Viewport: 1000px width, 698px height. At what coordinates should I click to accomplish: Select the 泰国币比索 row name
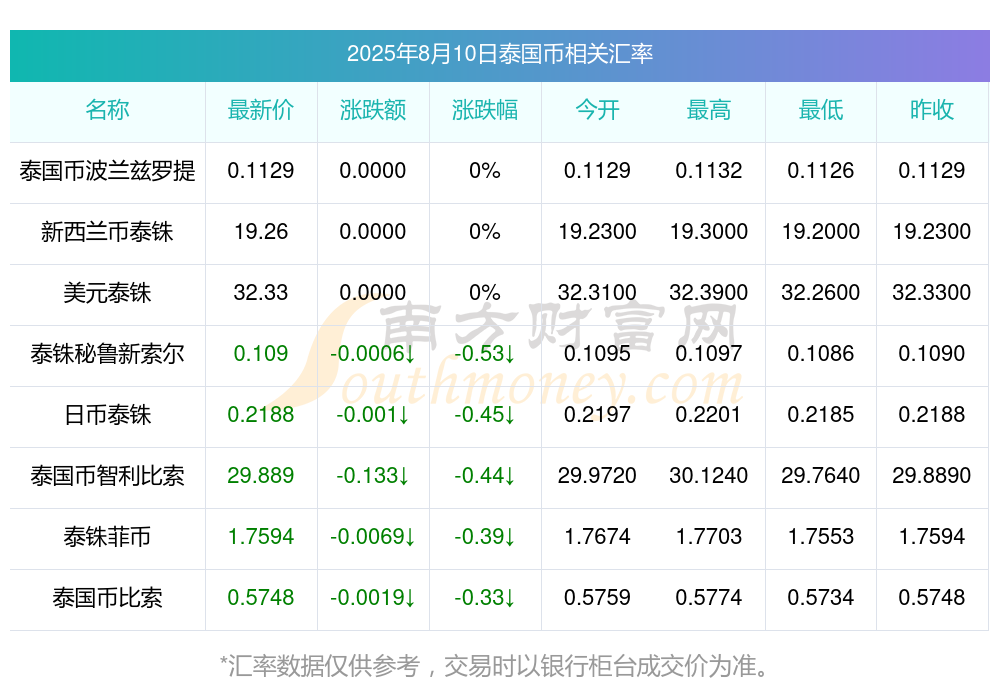[107, 598]
